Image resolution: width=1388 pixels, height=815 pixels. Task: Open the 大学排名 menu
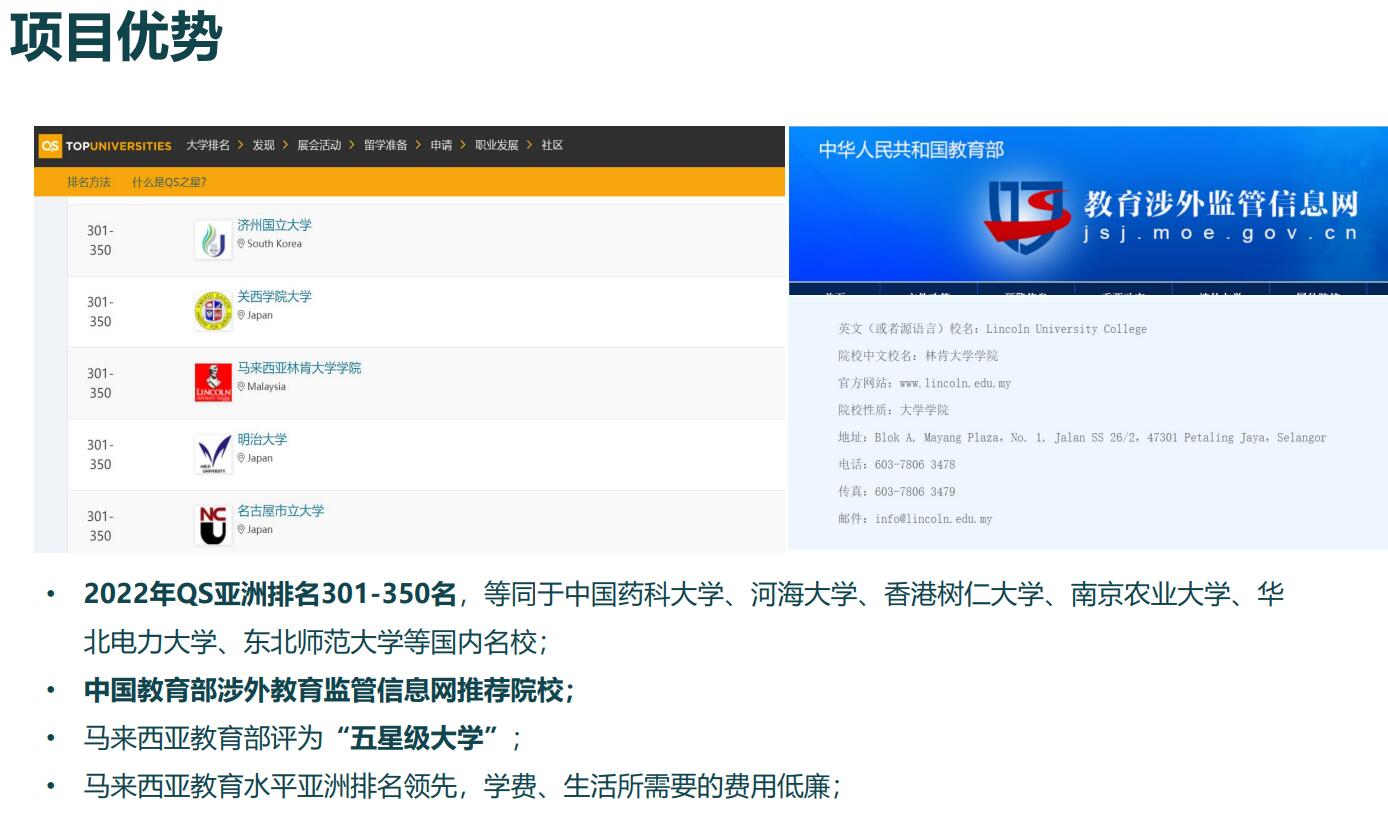coord(208,146)
